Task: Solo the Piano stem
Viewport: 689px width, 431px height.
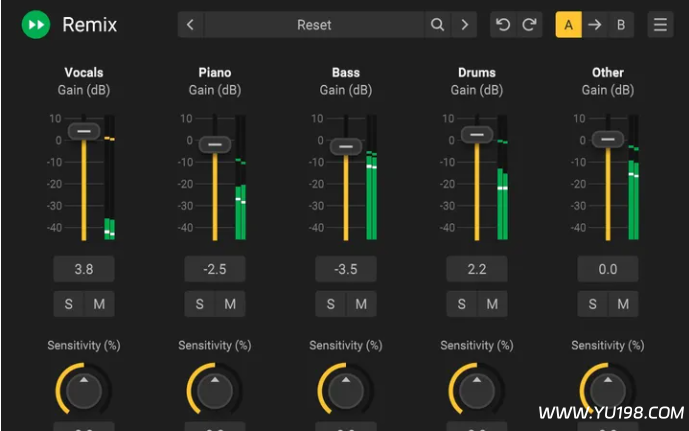Action: point(199,304)
